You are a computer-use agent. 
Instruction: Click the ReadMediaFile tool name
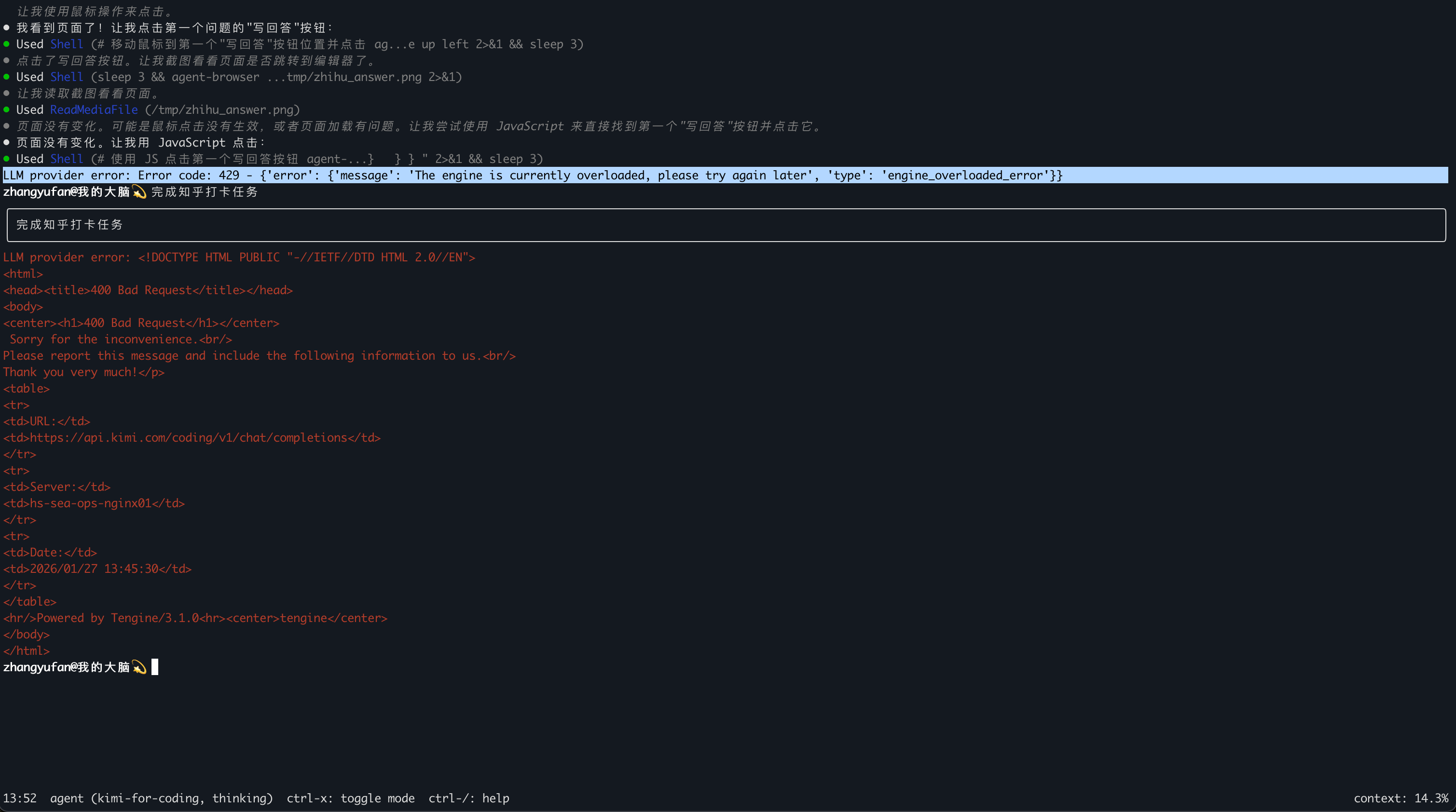click(x=94, y=109)
